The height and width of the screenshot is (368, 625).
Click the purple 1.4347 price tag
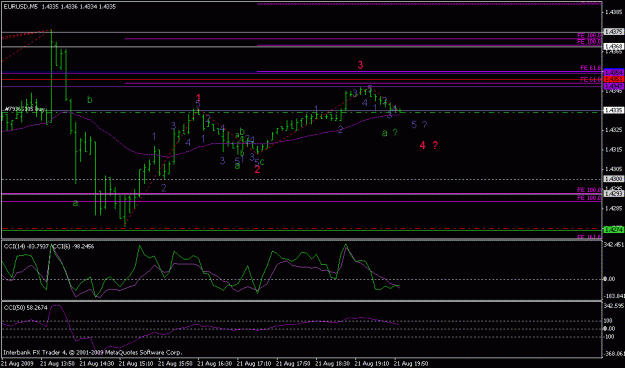613,86
